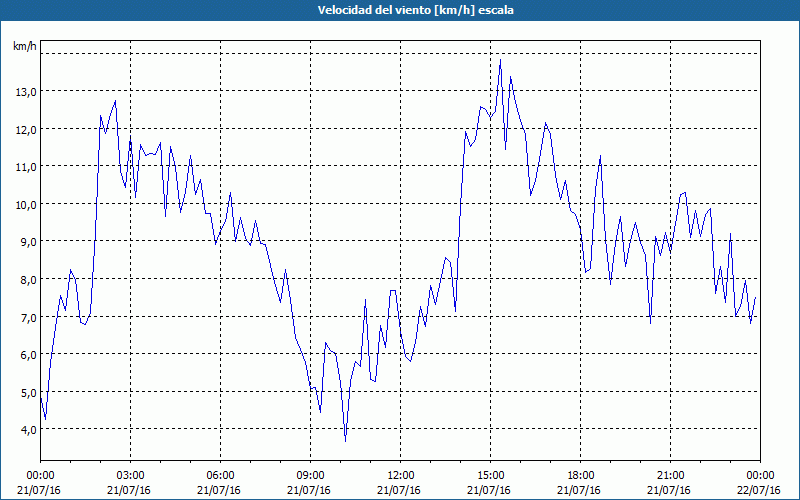The height and width of the screenshot is (500, 800).
Task: Click the '15:00' time axis label
Action: point(490,476)
